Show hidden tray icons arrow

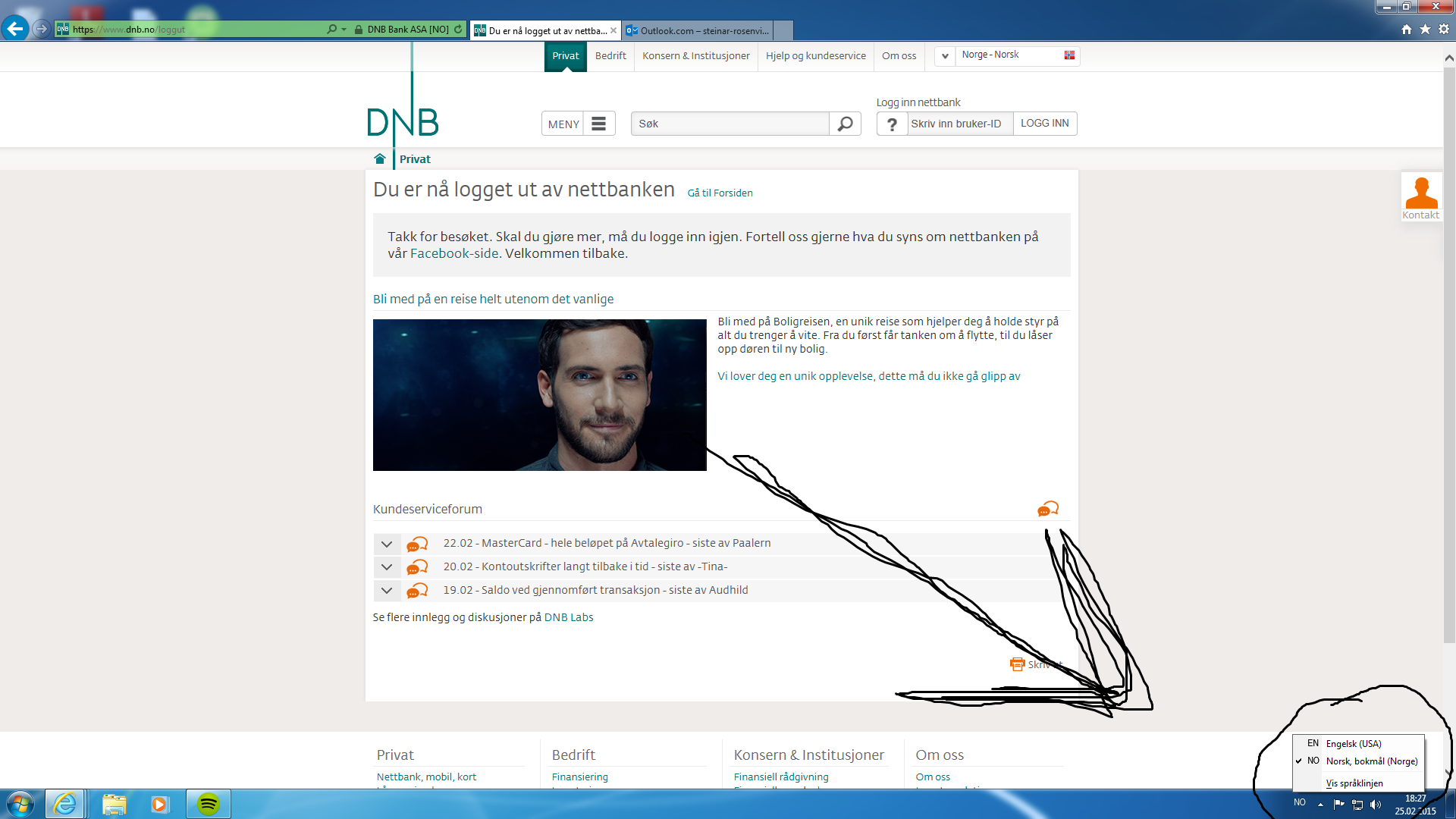click(x=1320, y=805)
